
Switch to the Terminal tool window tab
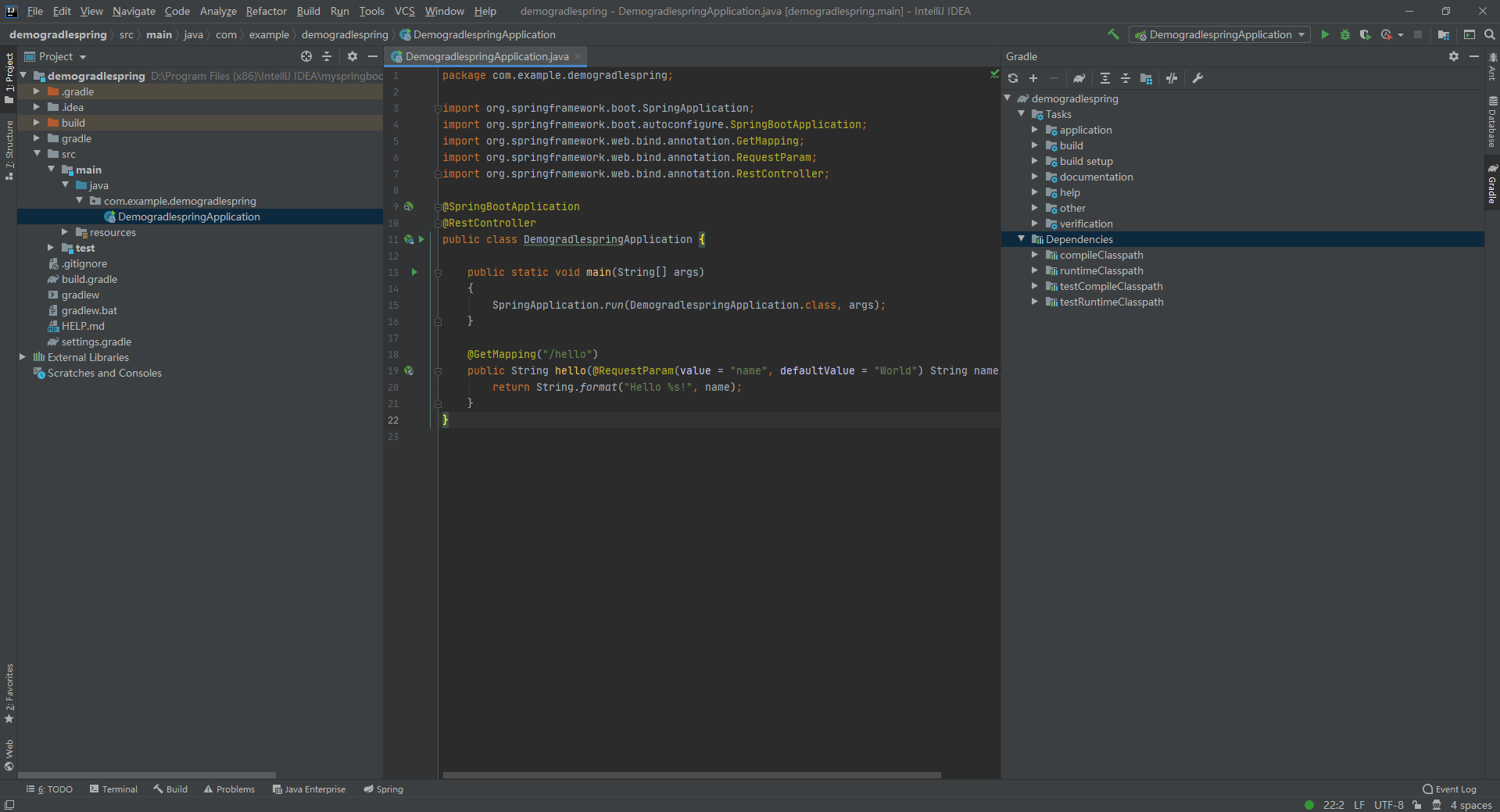tap(113, 789)
